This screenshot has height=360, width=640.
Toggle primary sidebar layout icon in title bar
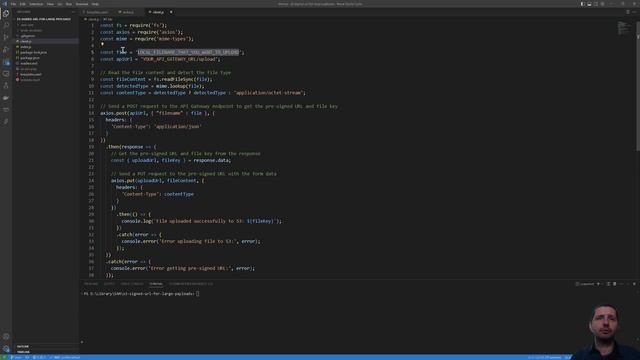tap(582, 4)
